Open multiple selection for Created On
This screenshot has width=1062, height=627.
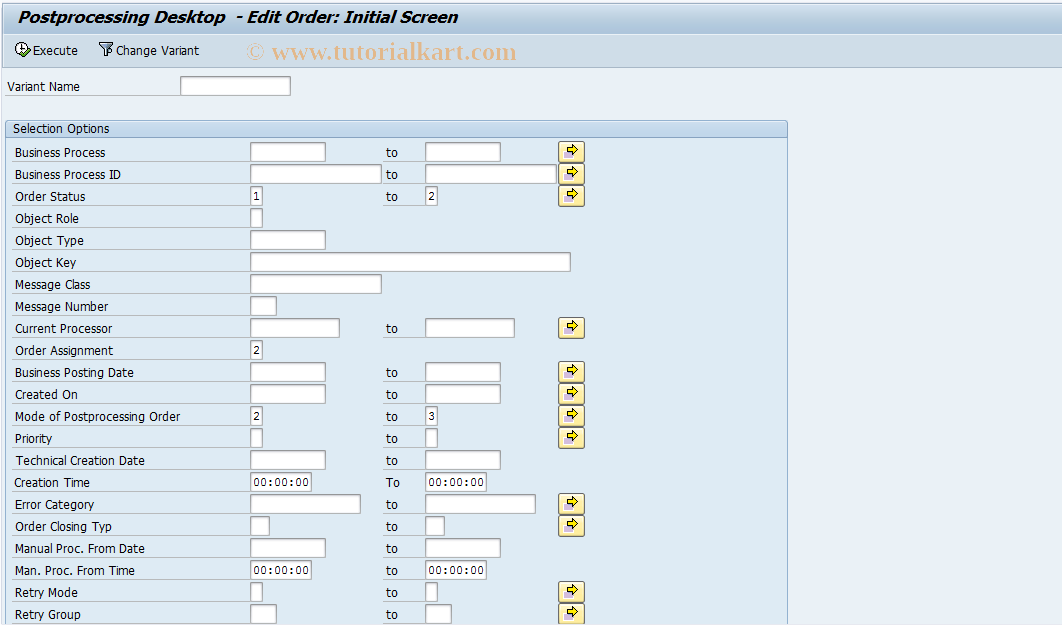(571, 393)
